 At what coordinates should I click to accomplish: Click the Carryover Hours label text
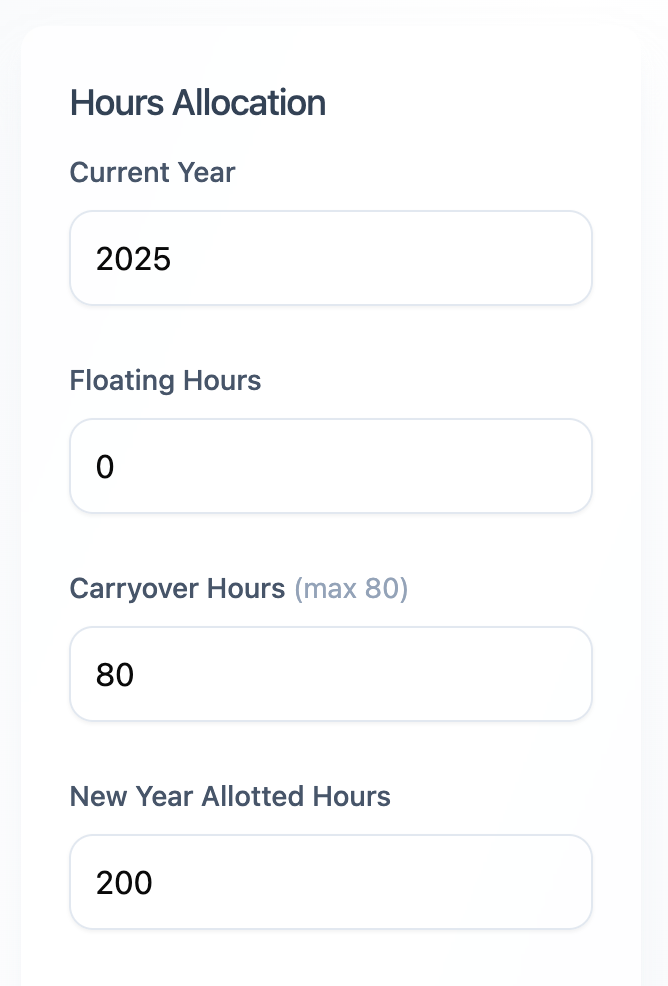[177, 588]
